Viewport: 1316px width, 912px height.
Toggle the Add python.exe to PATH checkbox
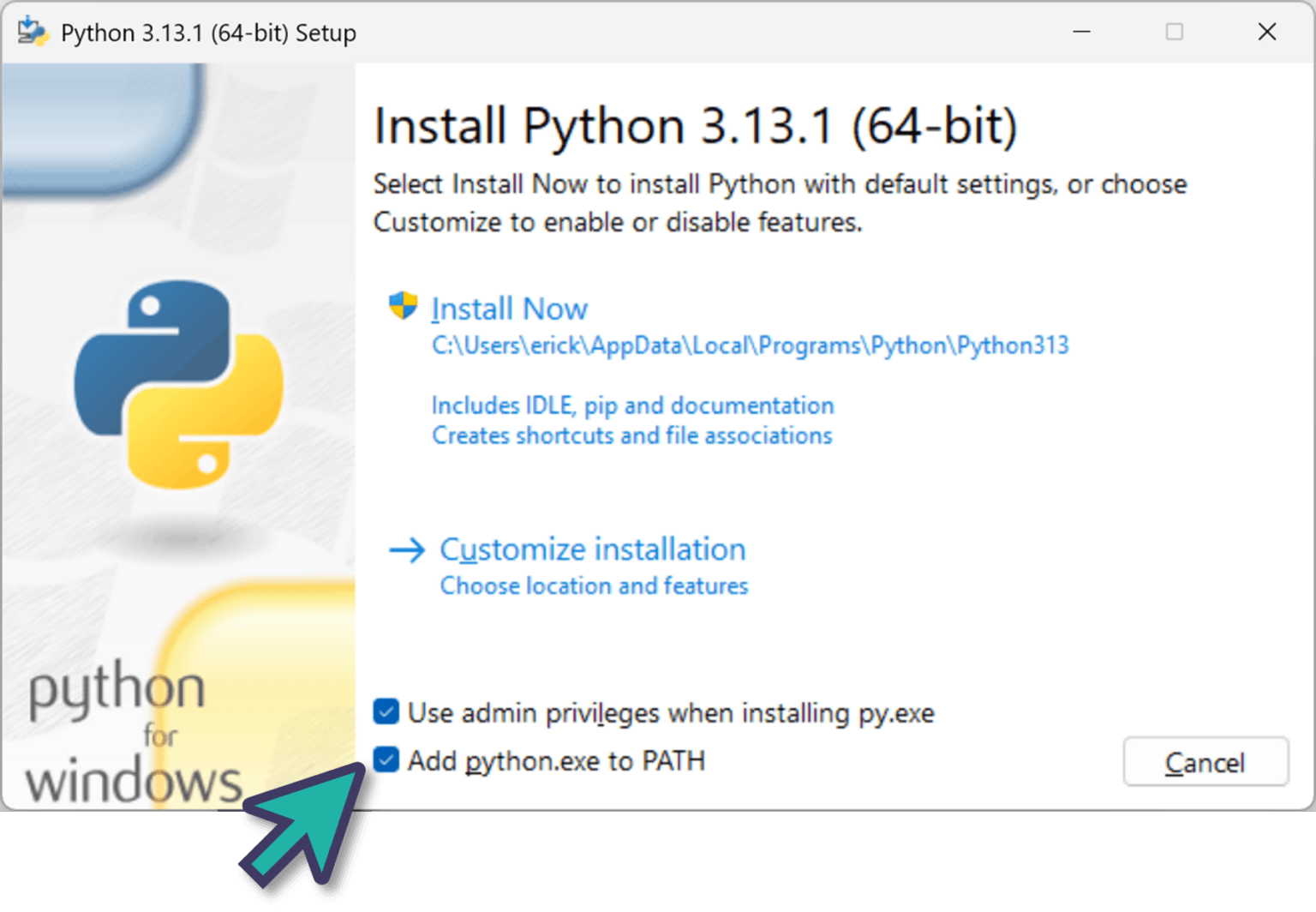point(386,759)
